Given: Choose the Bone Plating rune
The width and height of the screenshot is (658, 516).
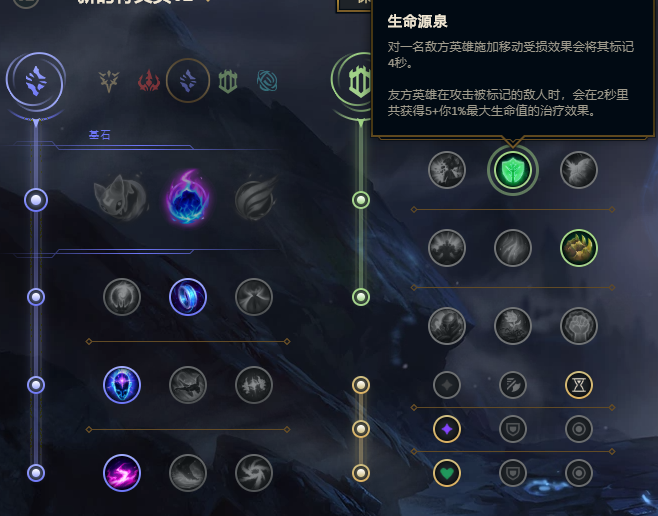Looking at the screenshot, I should click(x=579, y=248).
